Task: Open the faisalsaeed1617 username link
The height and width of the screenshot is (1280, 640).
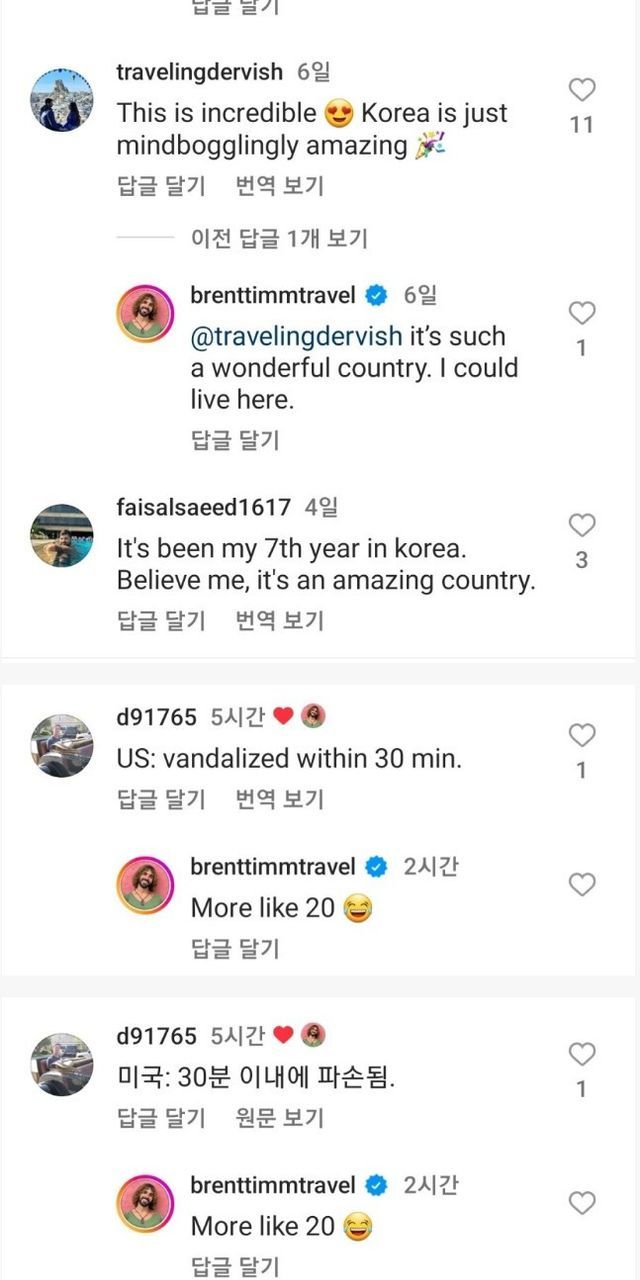Action: click(x=204, y=508)
